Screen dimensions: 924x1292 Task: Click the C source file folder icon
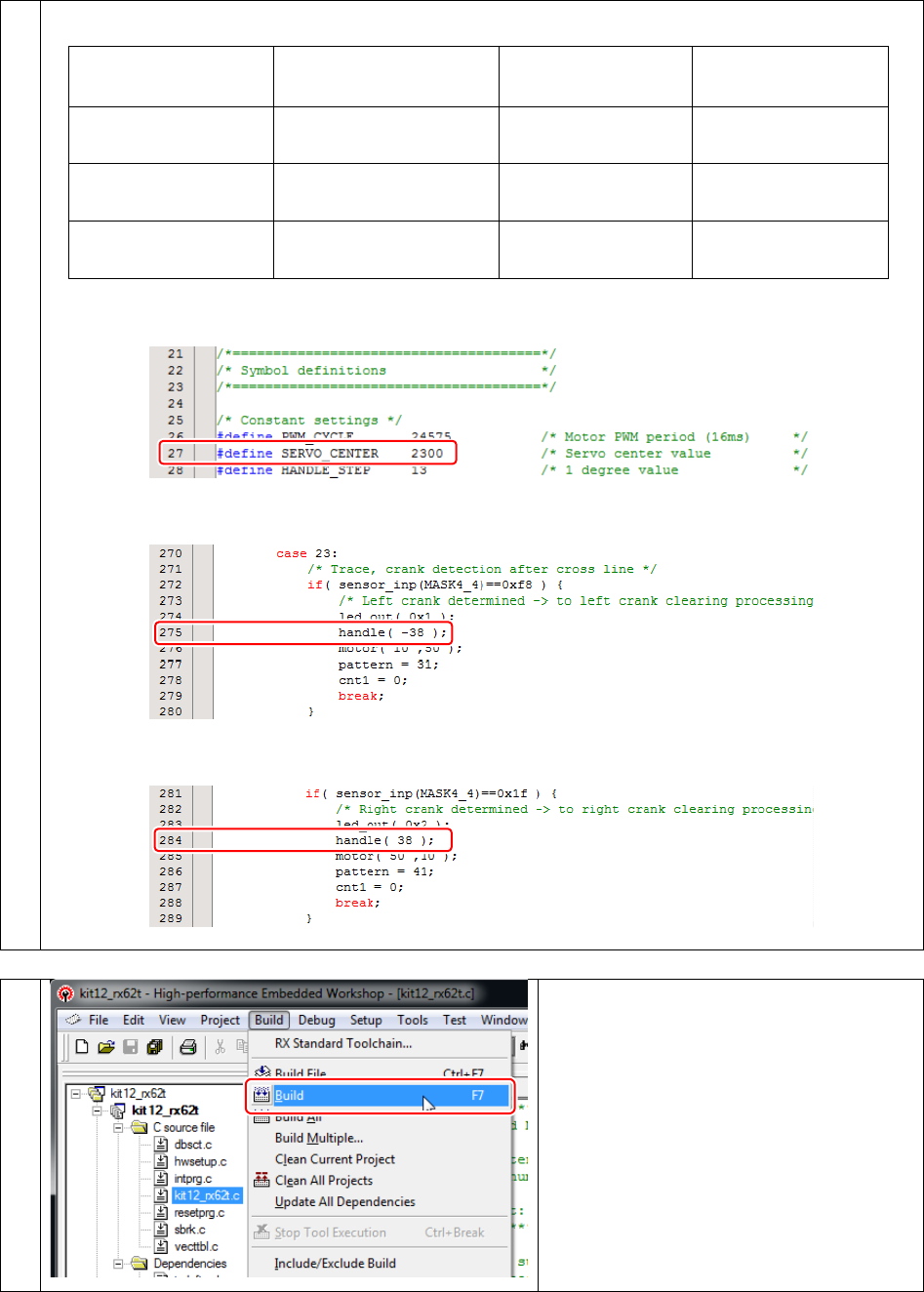point(140,1127)
